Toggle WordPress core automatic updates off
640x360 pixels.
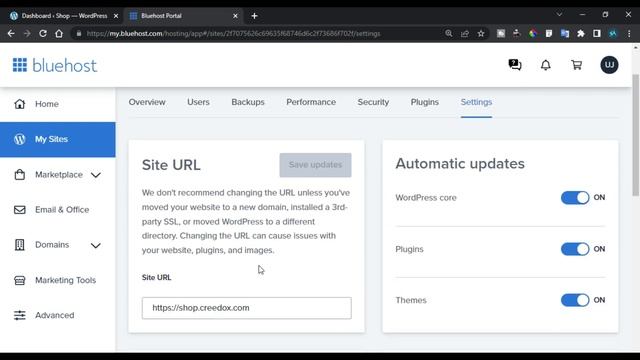(x=575, y=198)
